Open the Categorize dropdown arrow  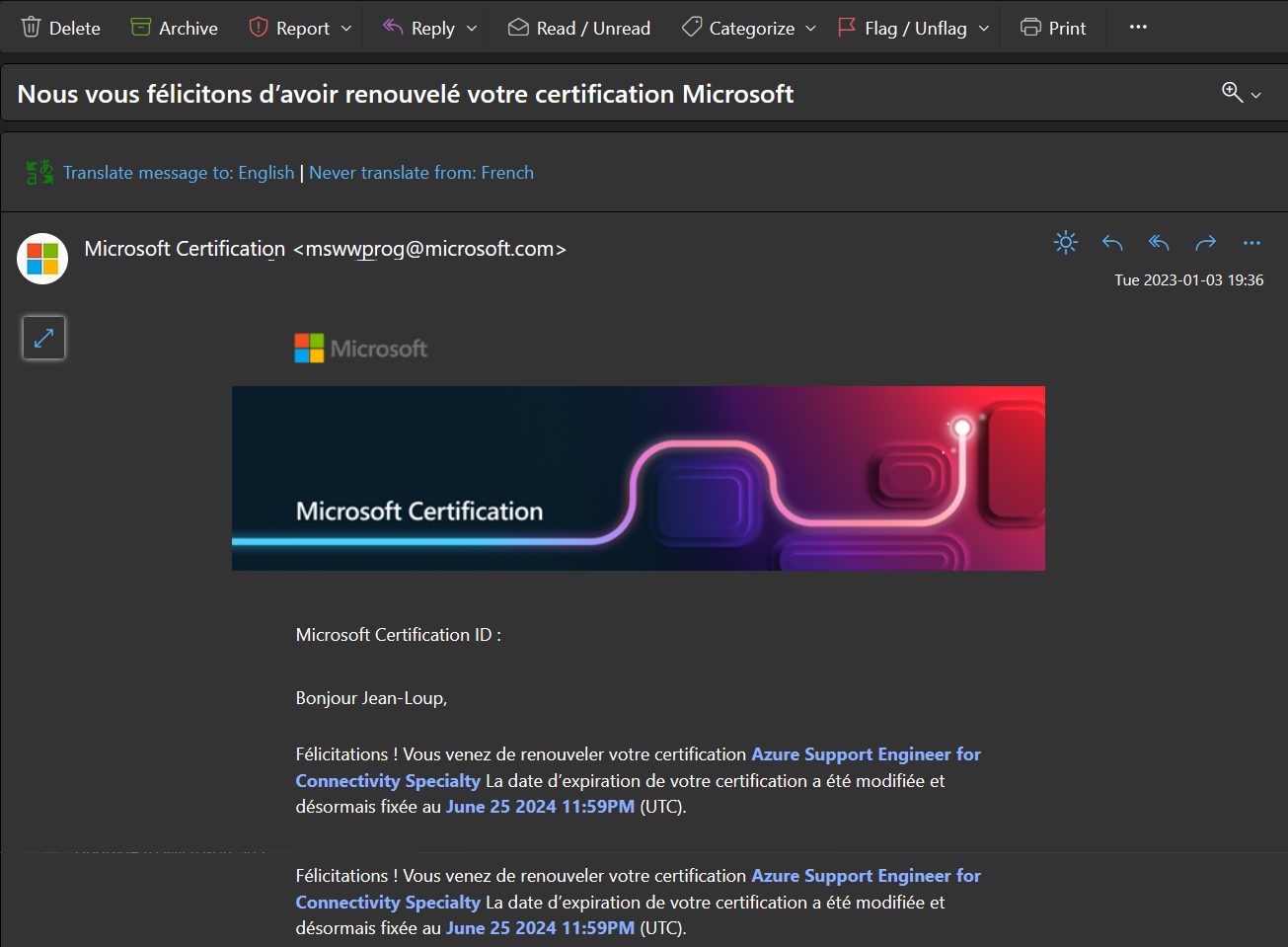pos(811,29)
